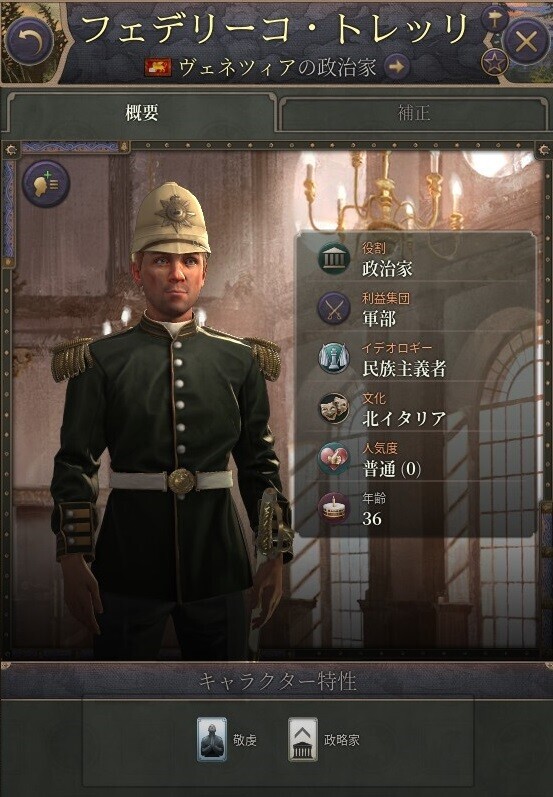Click the 民族主義者 ideology icon
The height and width of the screenshot is (797, 553).
tap(334, 358)
